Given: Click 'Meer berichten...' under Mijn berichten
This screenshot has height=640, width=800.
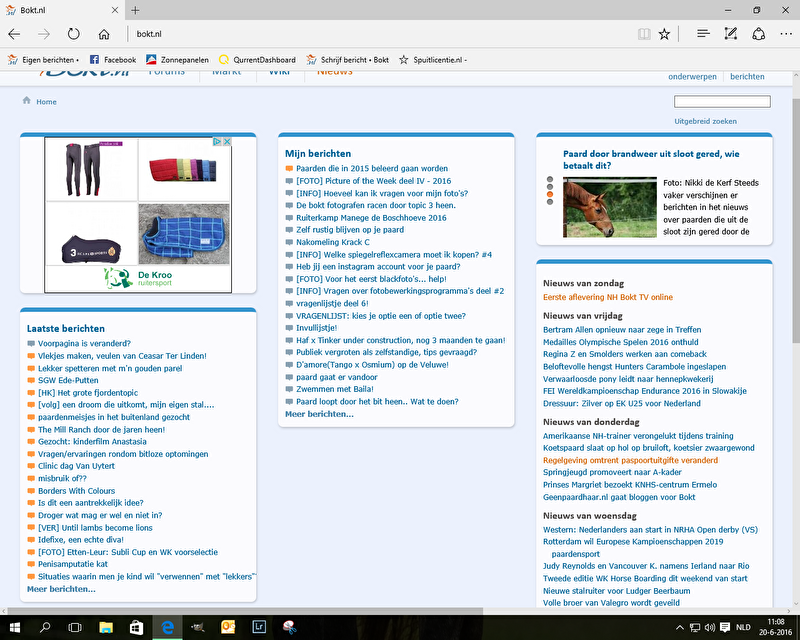Looking at the screenshot, I should tap(319, 414).
